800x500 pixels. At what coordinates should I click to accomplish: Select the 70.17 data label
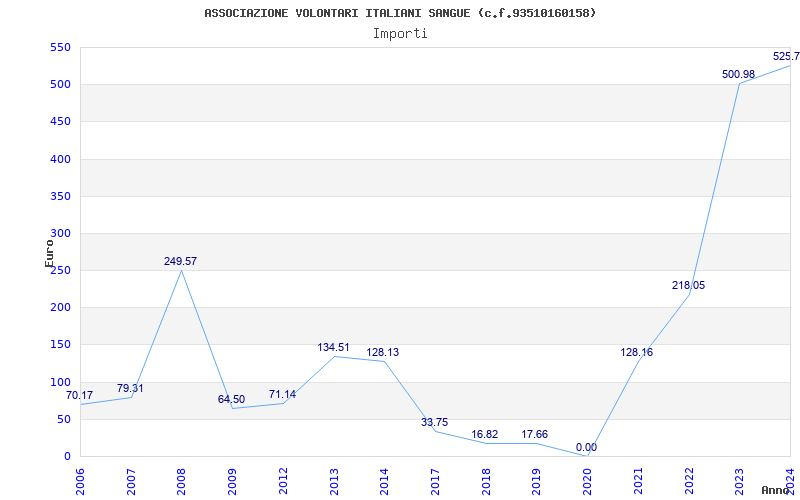tap(80, 395)
